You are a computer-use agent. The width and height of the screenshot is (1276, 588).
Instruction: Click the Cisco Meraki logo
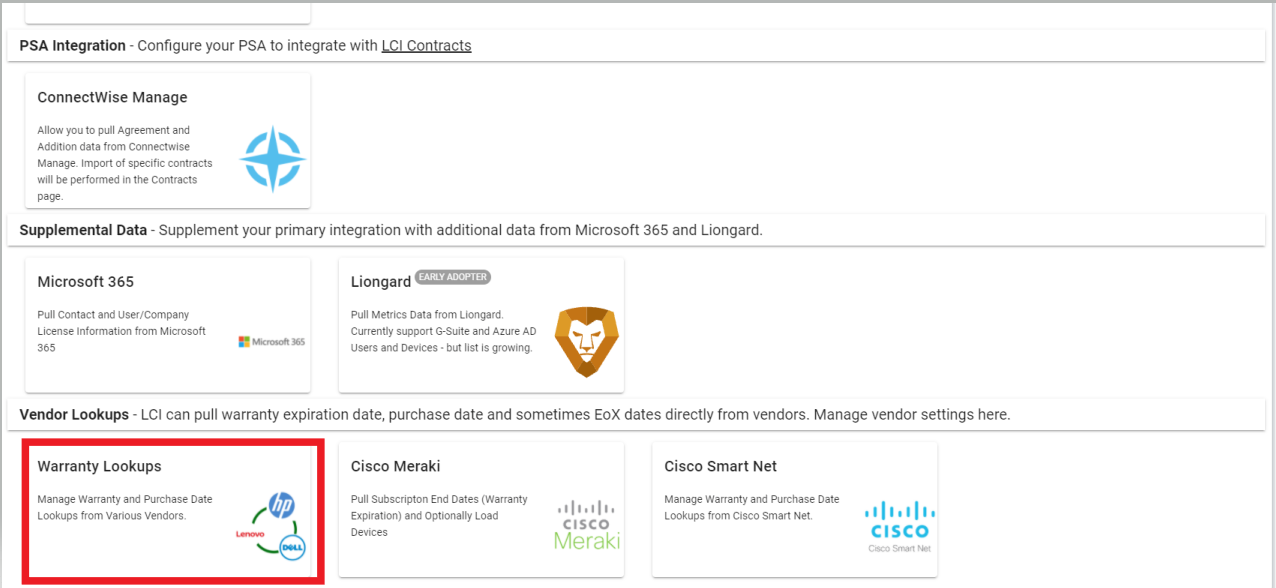coord(587,525)
